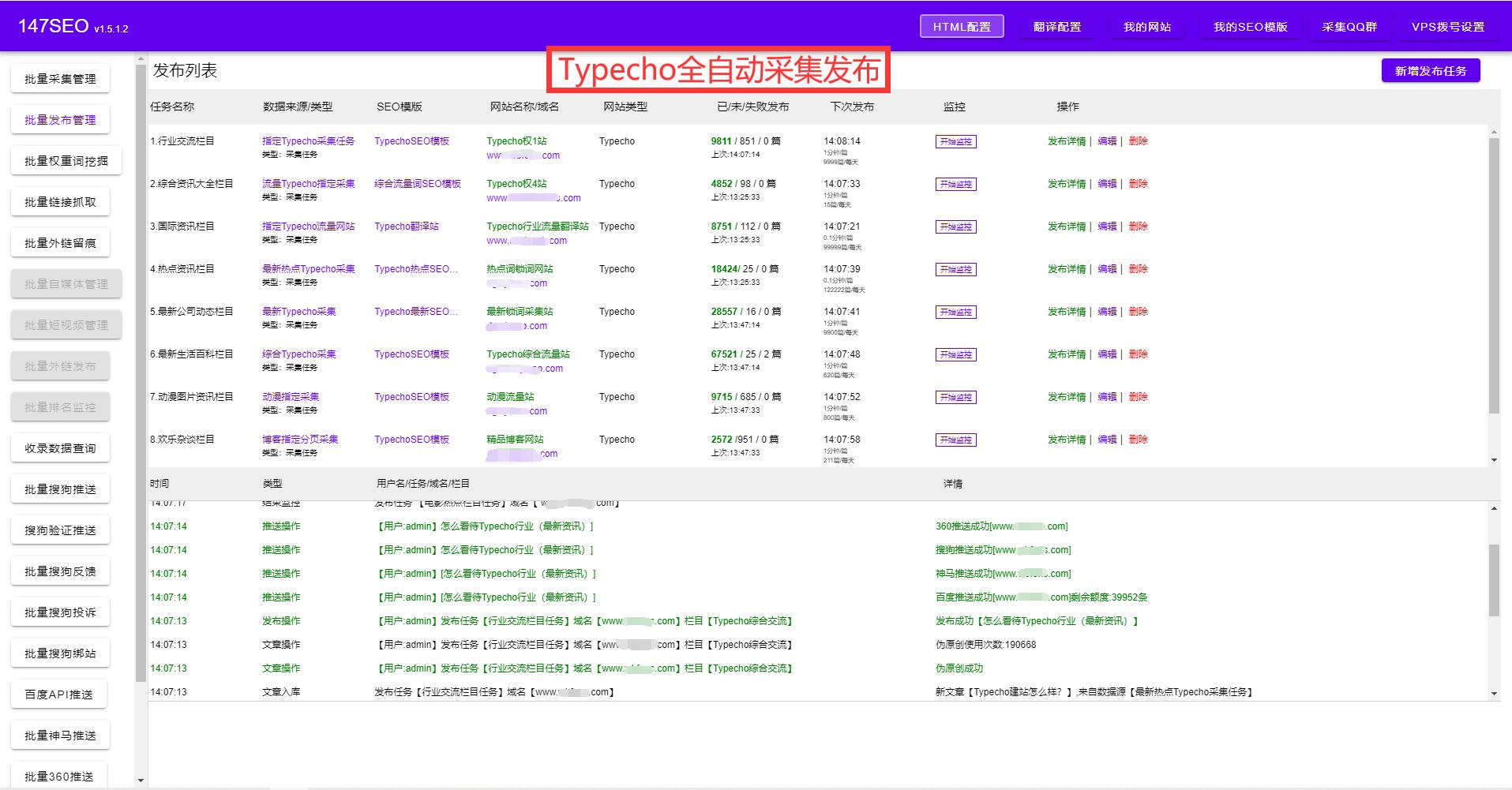Image resolution: width=1512 pixels, height=790 pixels.
Task: Open the HTML配置 tab
Action: click(x=962, y=27)
